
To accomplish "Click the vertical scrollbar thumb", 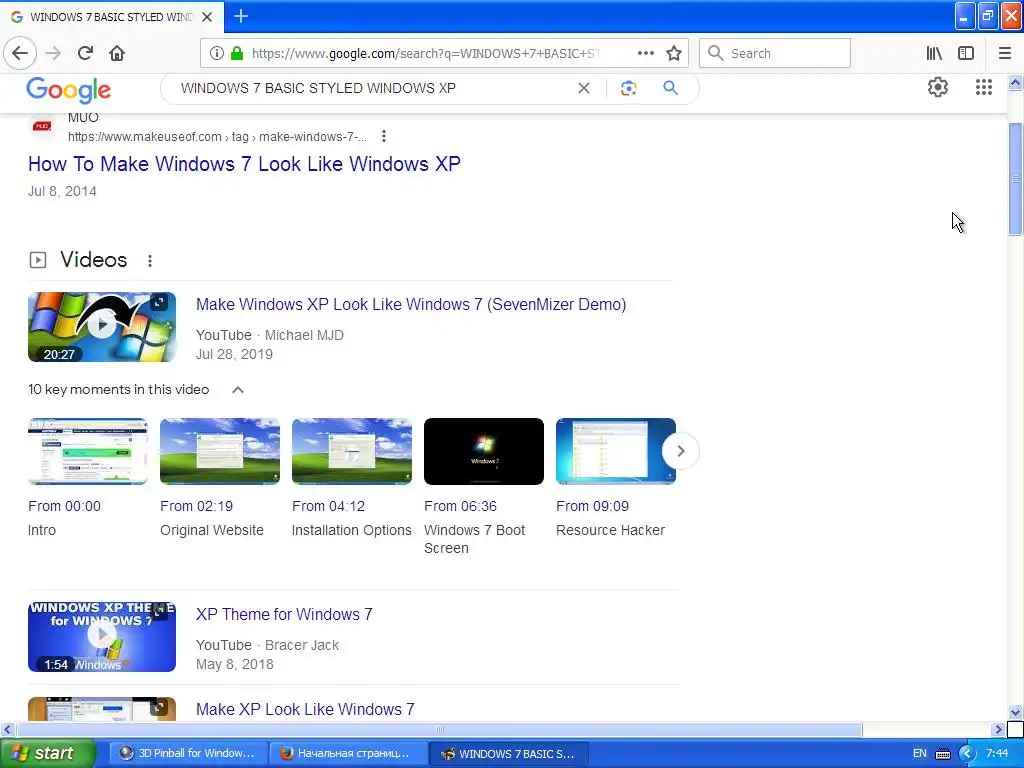I will tap(1015, 179).
